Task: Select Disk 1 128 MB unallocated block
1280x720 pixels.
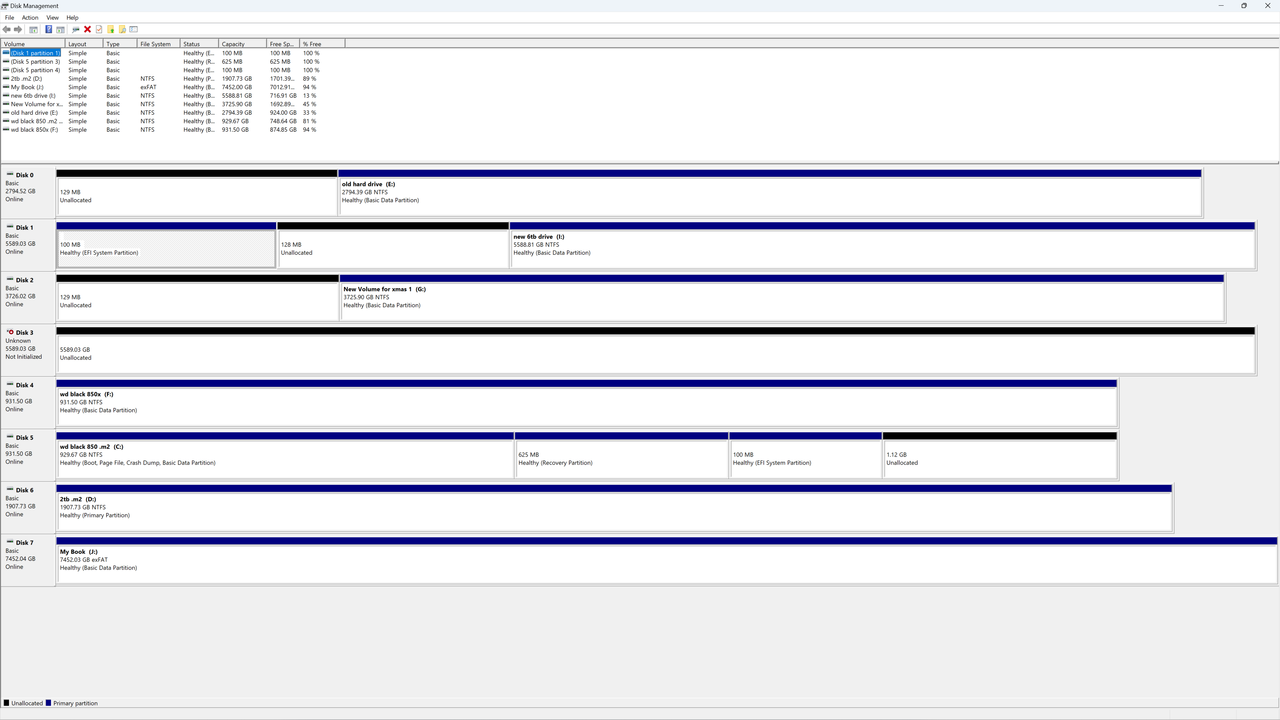Action: pos(393,245)
